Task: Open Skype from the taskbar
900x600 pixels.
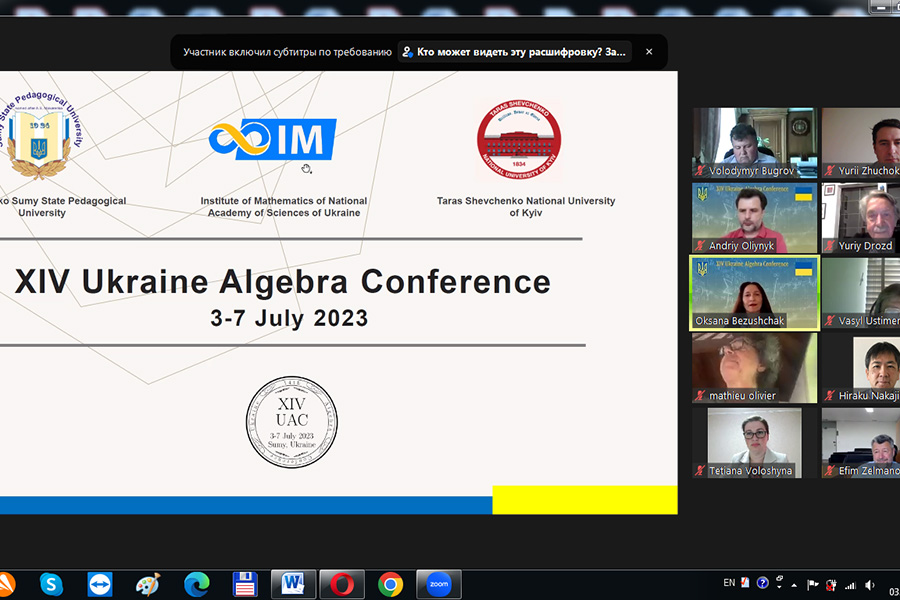Action: (x=52, y=584)
